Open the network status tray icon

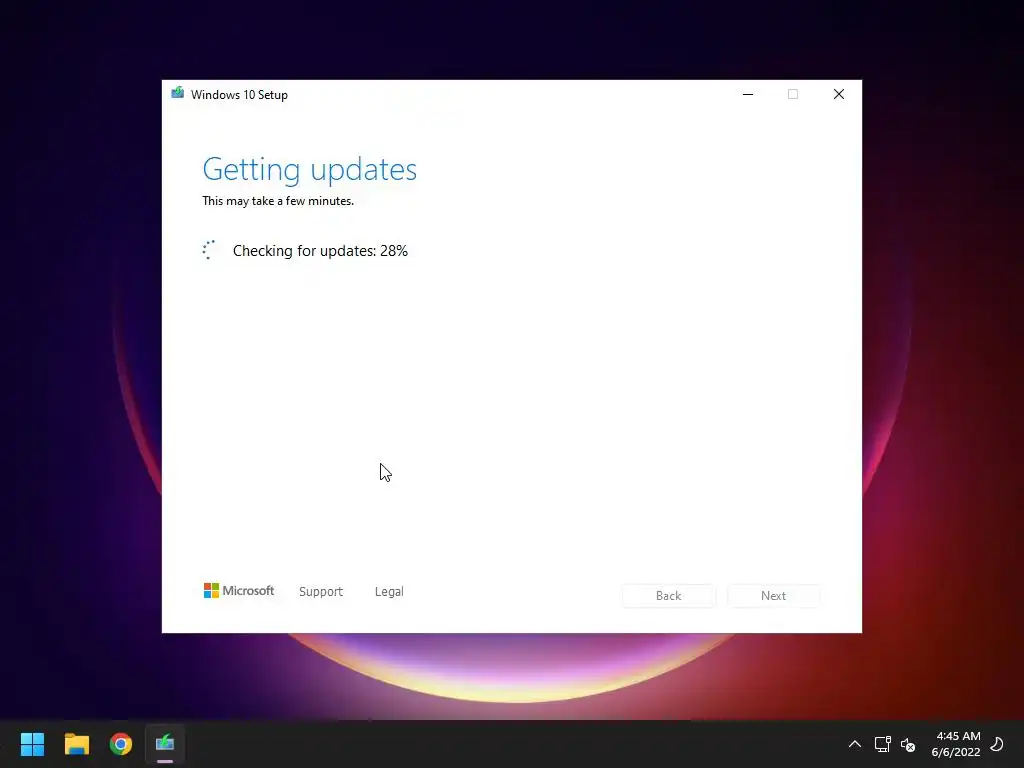882,744
